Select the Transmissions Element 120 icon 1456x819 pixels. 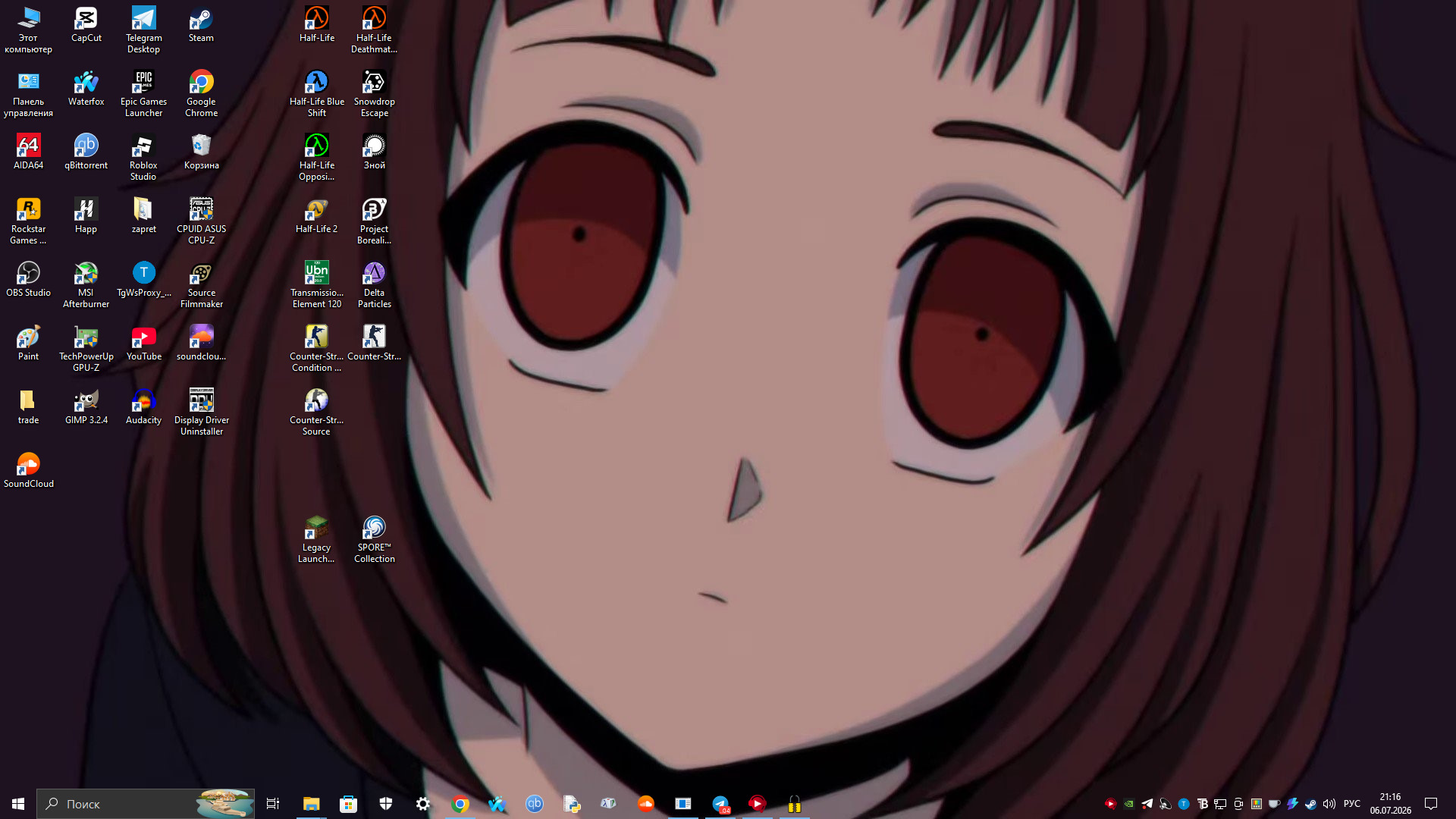pyautogui.click(x=316, y=285)
